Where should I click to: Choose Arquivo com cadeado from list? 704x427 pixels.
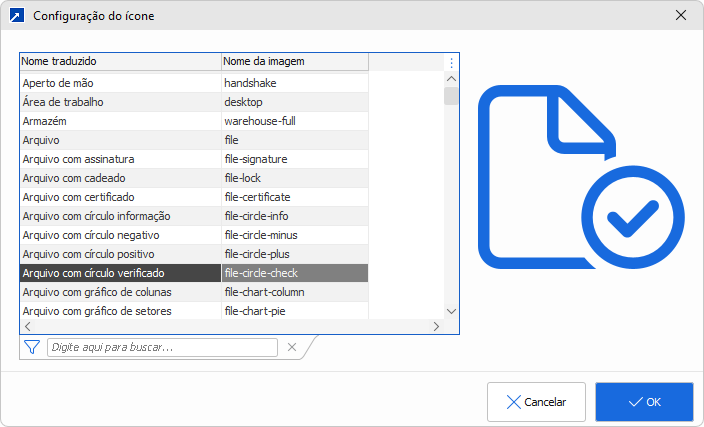tap(120, 178)
